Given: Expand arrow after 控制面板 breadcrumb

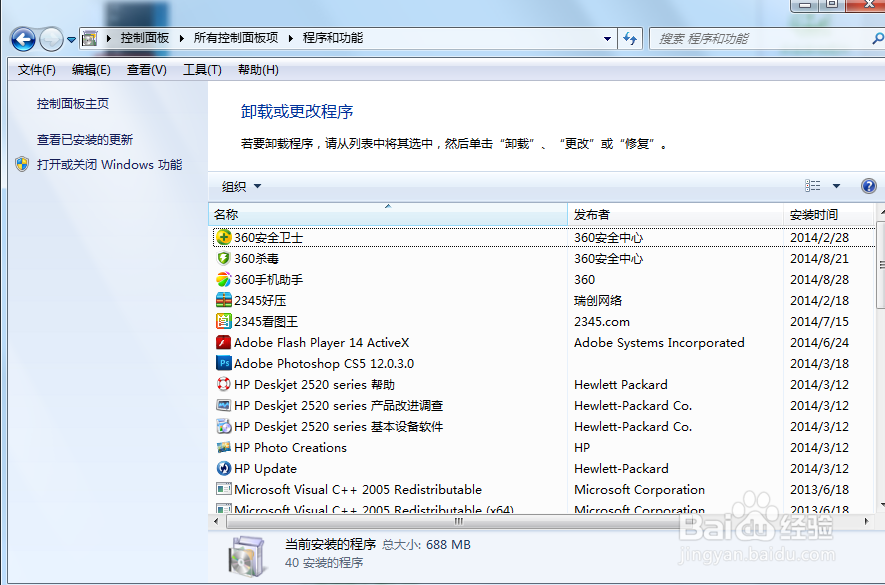Looking at the screenshot, I should point(182,38).
